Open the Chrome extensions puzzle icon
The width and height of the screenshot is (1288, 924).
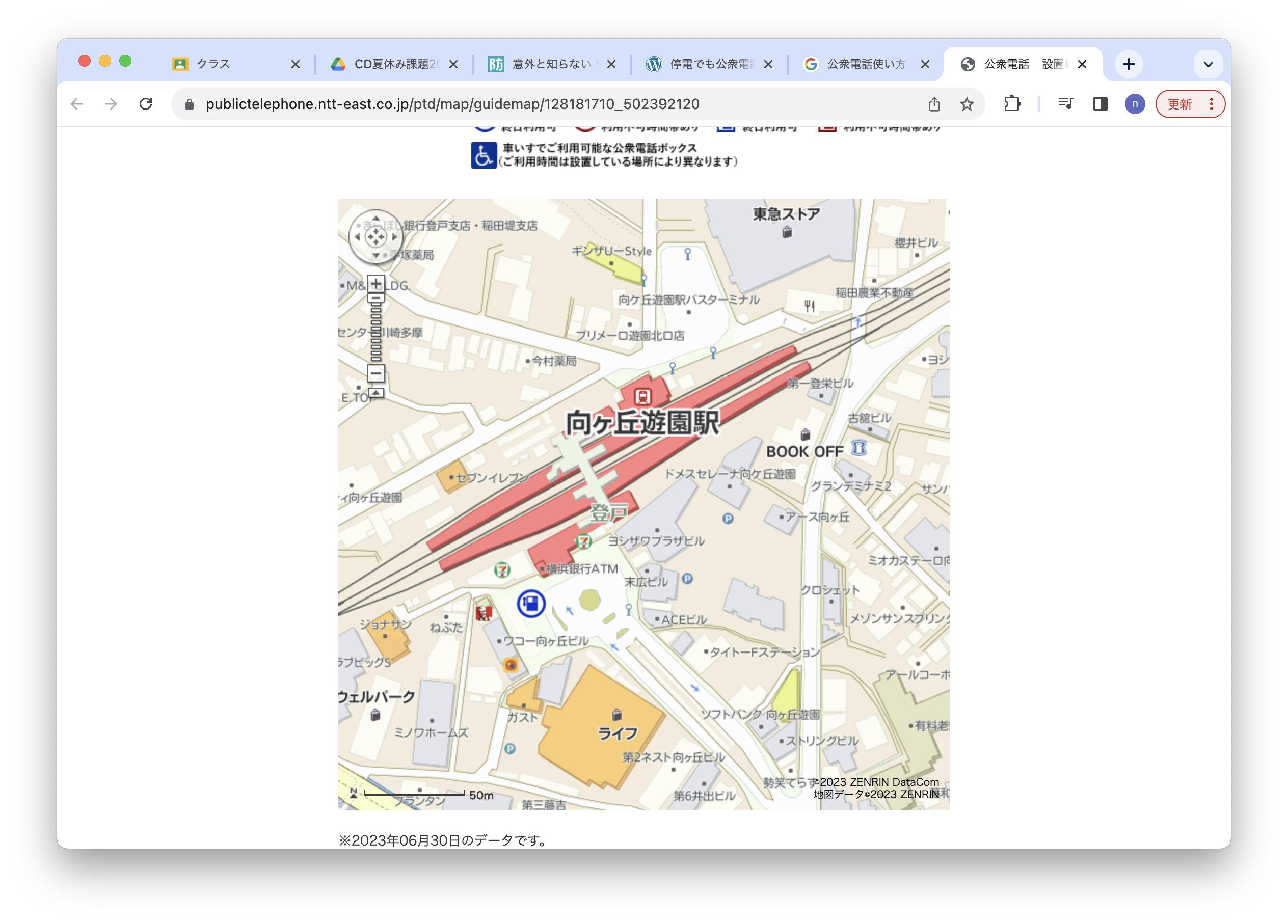[1012, 104]
